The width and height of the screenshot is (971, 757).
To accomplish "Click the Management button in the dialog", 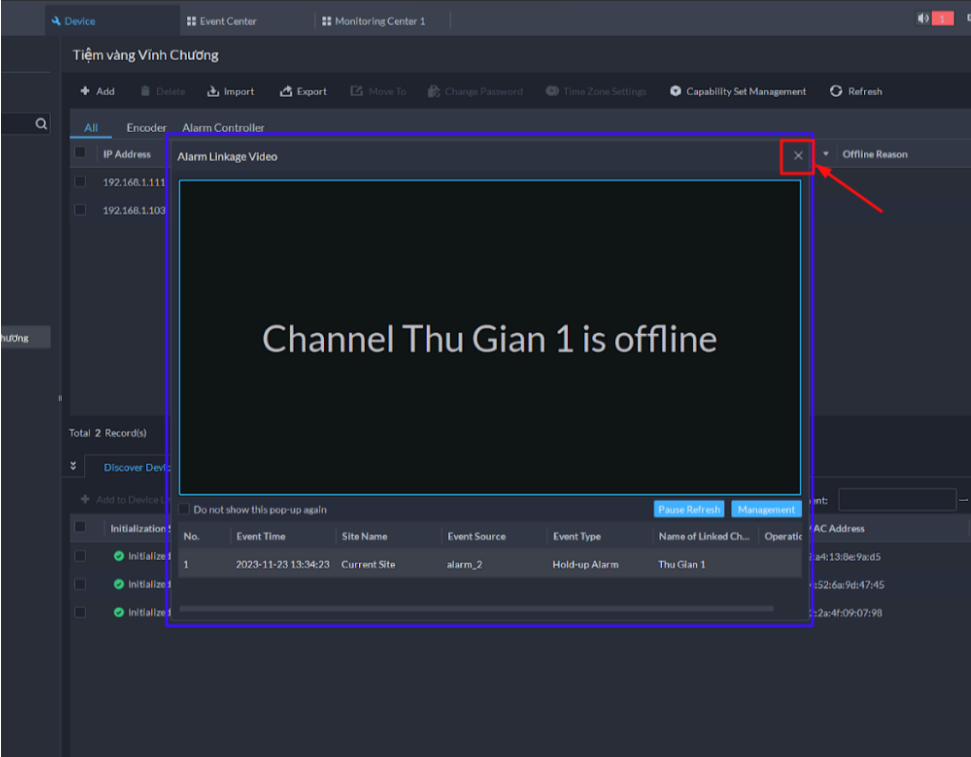I will (766, 509).
